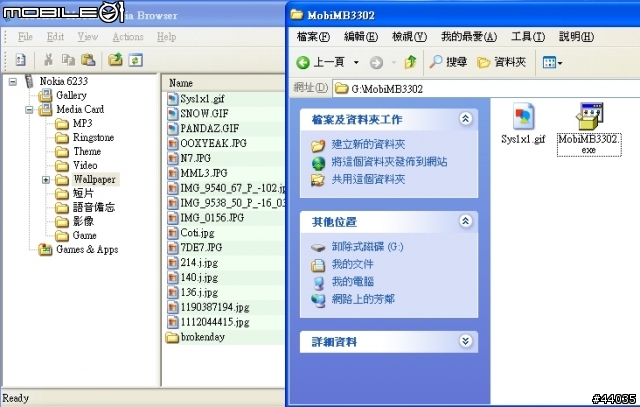Screen dimensions: 640x407
Task: Click the gray Forward arrow in Explorer
Action: pos(376,62)
